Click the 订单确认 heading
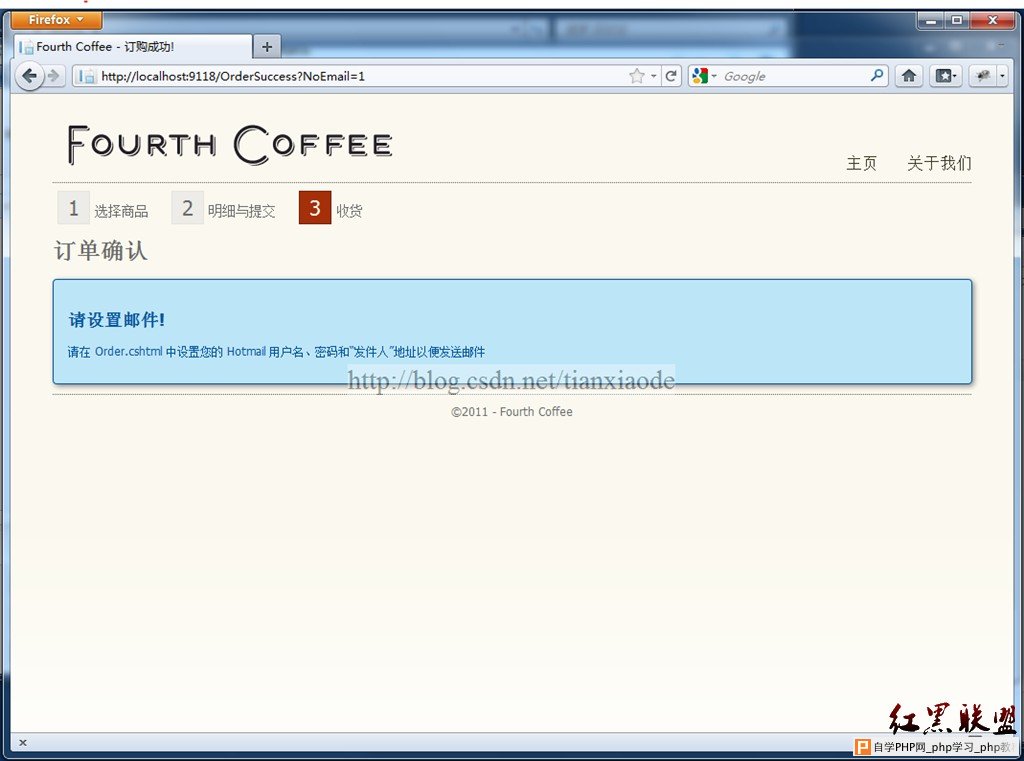 (101, 251)
